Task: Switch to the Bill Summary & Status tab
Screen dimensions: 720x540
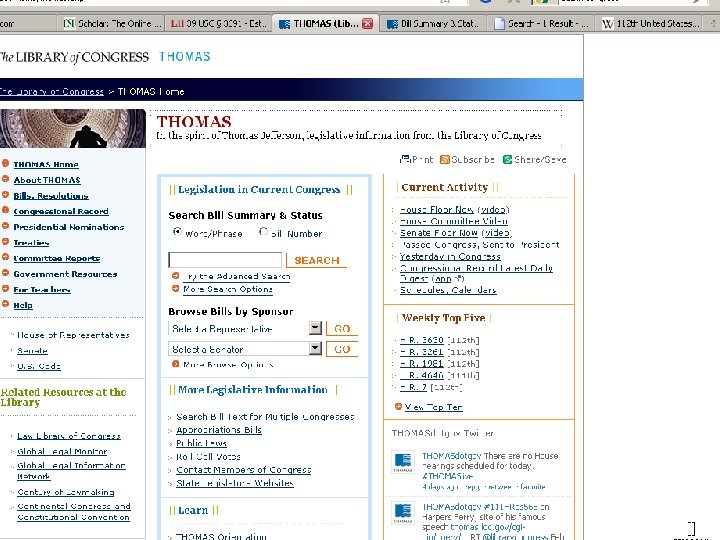Action: coord(433,23)
